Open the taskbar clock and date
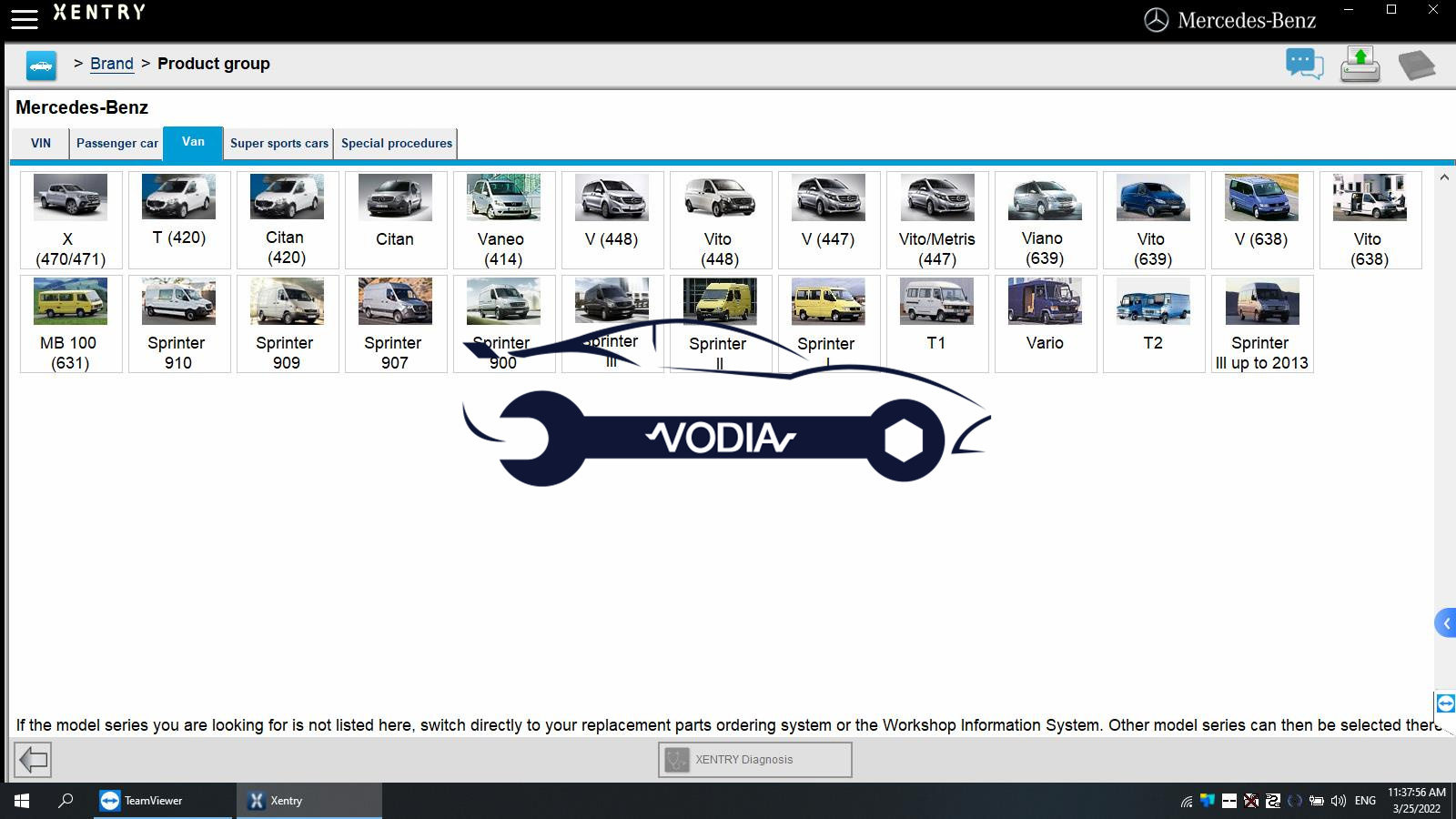 (1416, 801)
